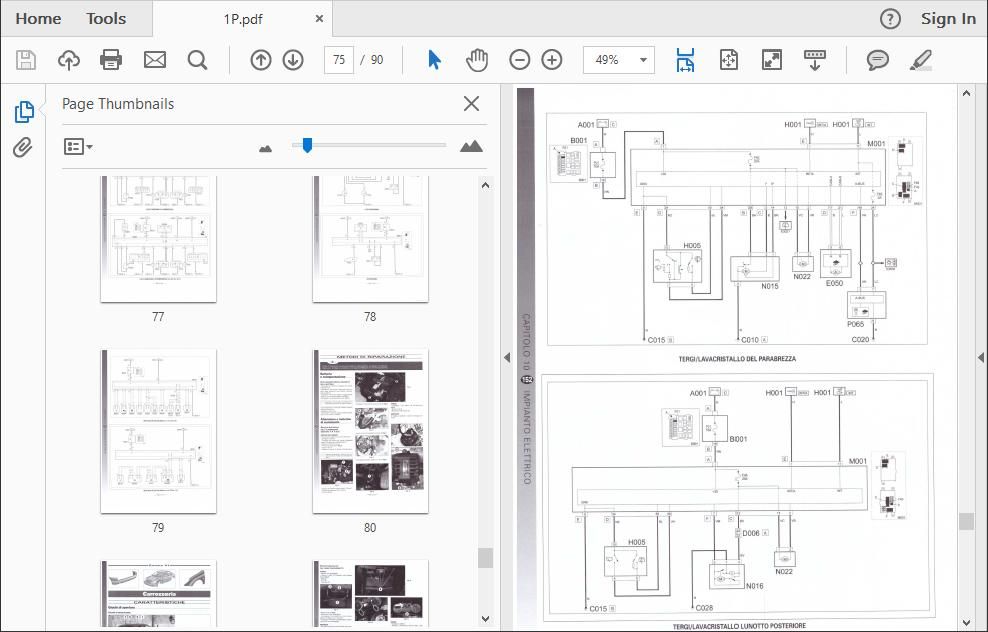This screenshot has height=632, width=988.
Task: Open the Find text search
Action: 197,60
